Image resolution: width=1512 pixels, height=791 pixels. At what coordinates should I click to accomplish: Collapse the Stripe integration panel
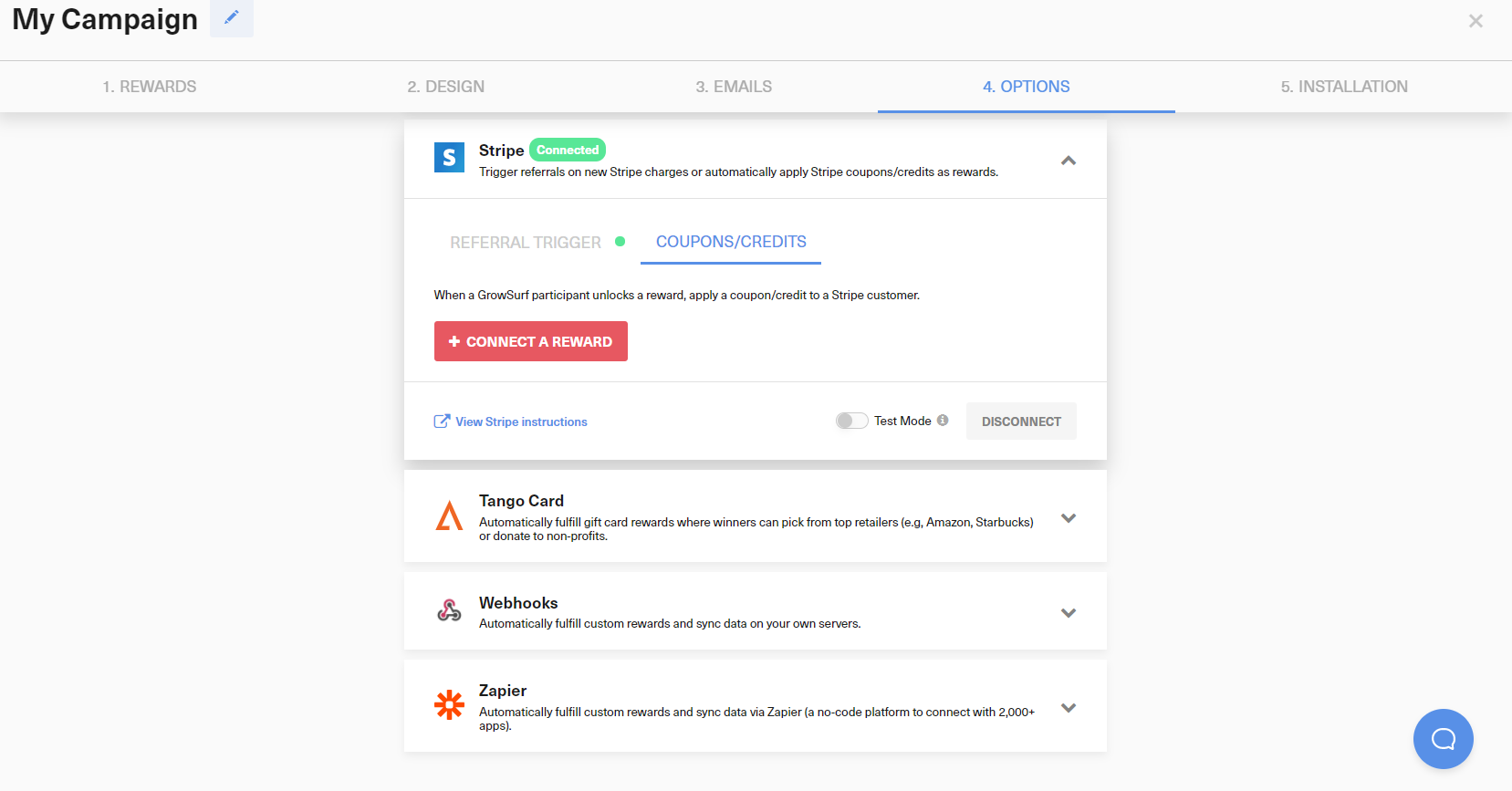tap(1069, 161)
